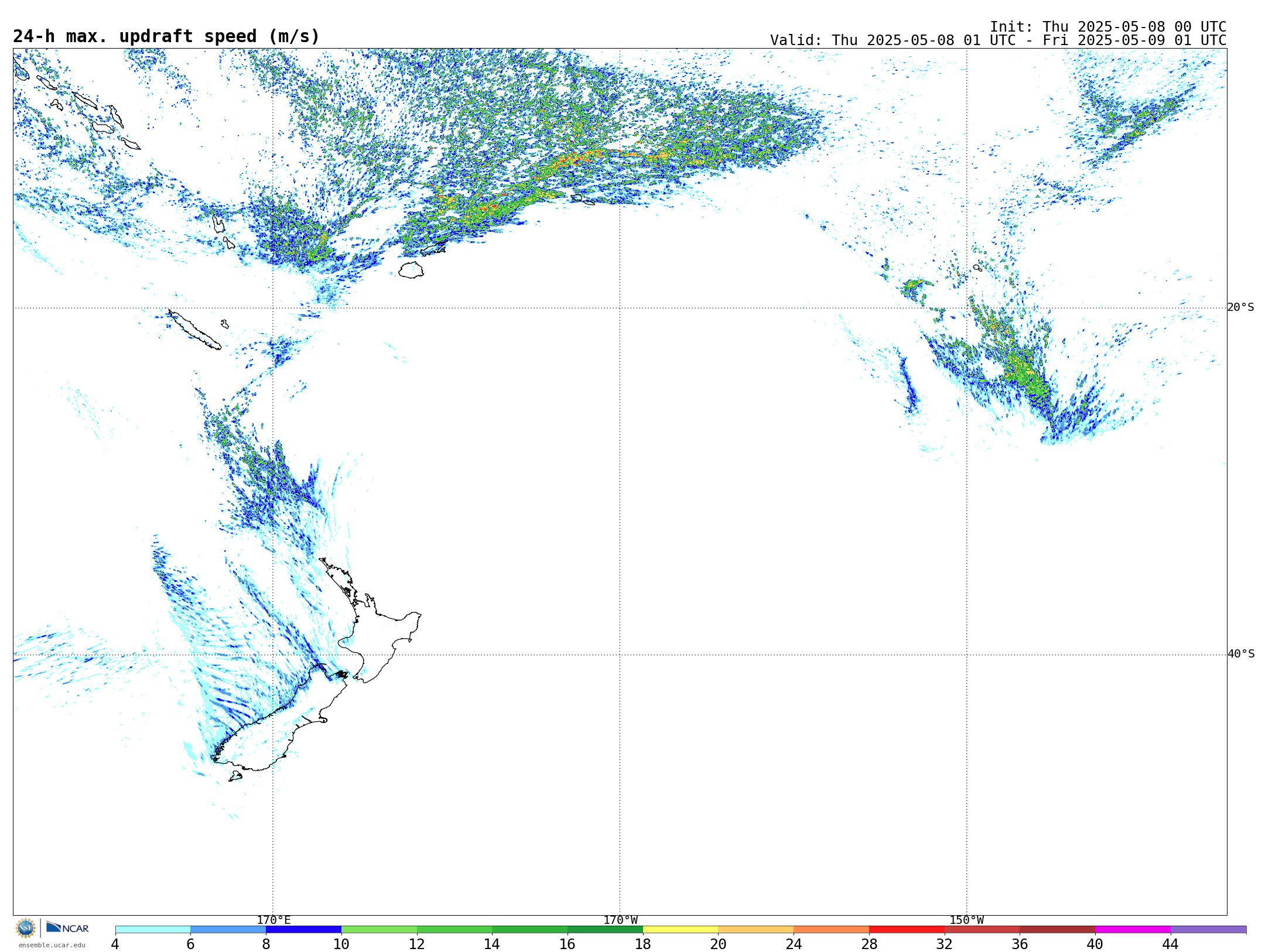Click the magenta 40-44 colorbar segment
The height and width of the screenshot is (952, 1265).
[1133, 930]
